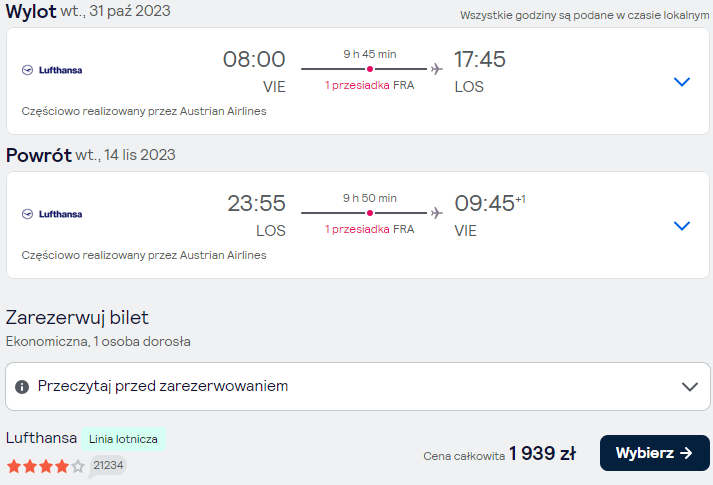Click Lufthansa logo on outbound flight
The height and width of the screenshot is (485, 713).
coord(52,70)
